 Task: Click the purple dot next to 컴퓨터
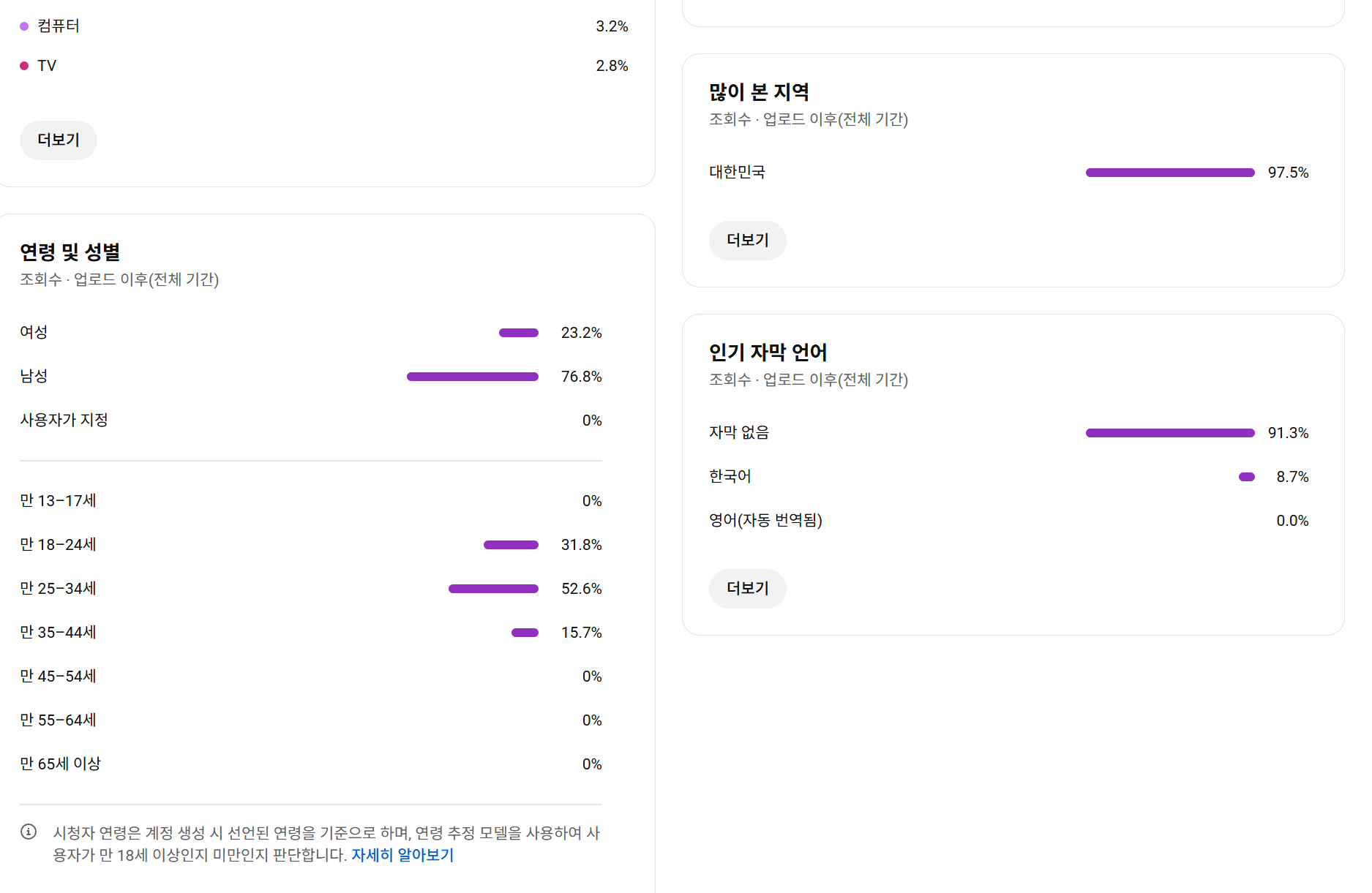point(24,26)
